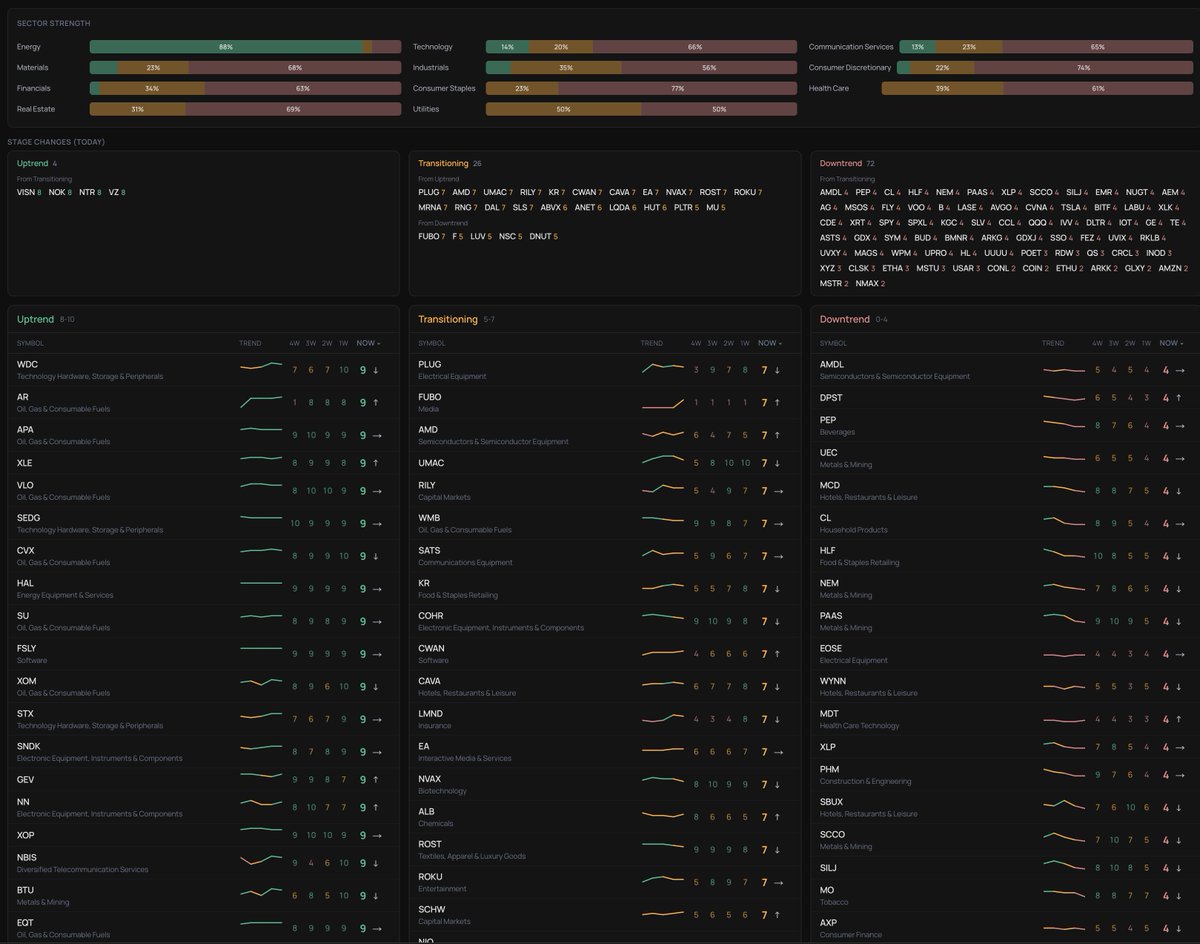1200x944 pixels.
Task: Open the WMB row in Transitioning table
Action: click(604, 523)
